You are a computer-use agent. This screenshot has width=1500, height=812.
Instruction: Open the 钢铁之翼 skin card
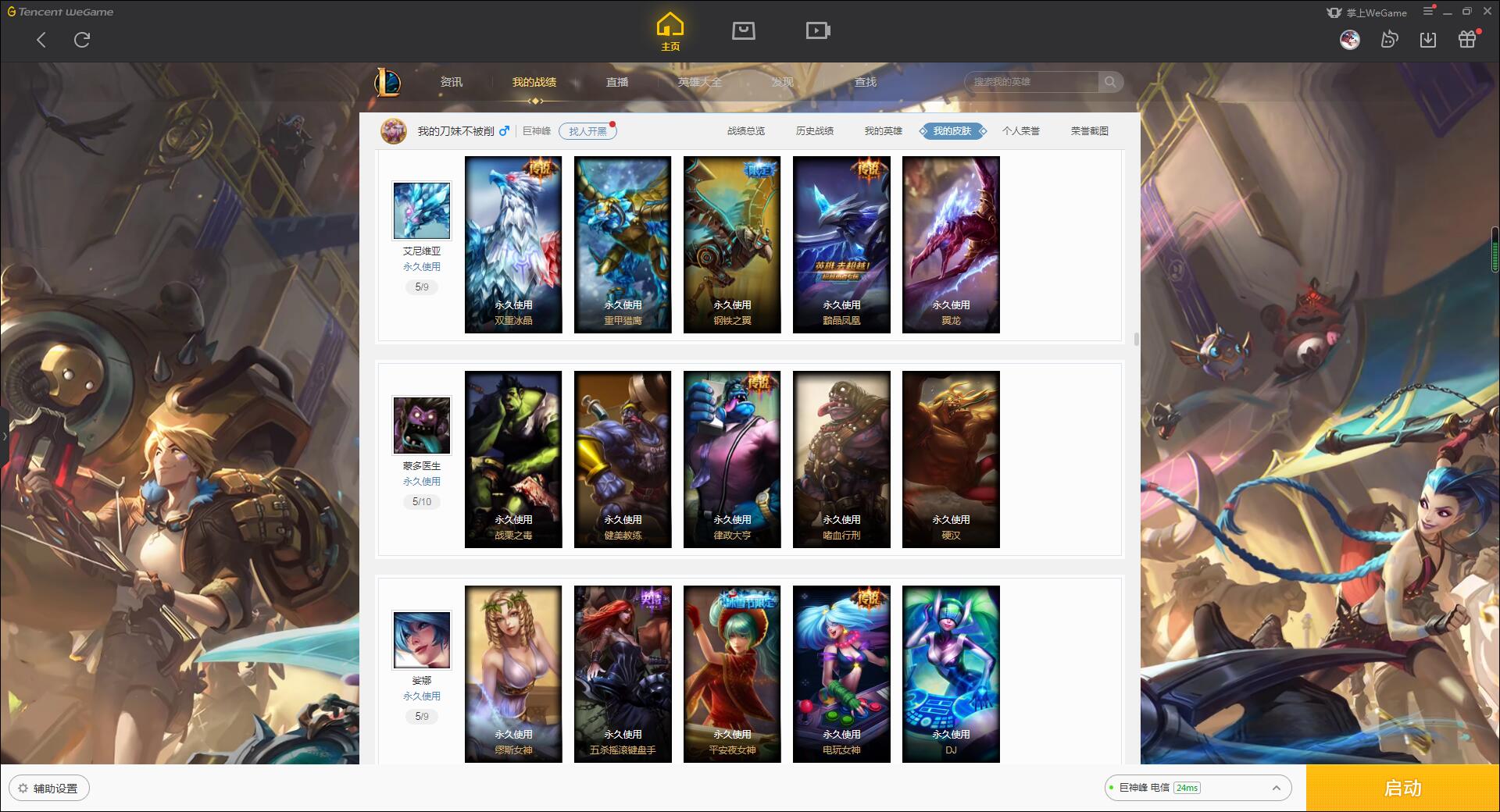732,245
